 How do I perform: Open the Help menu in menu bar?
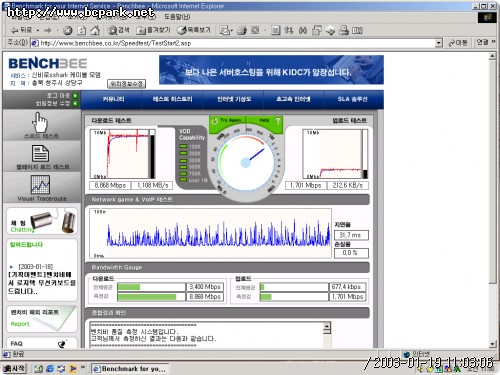(177, 17)
